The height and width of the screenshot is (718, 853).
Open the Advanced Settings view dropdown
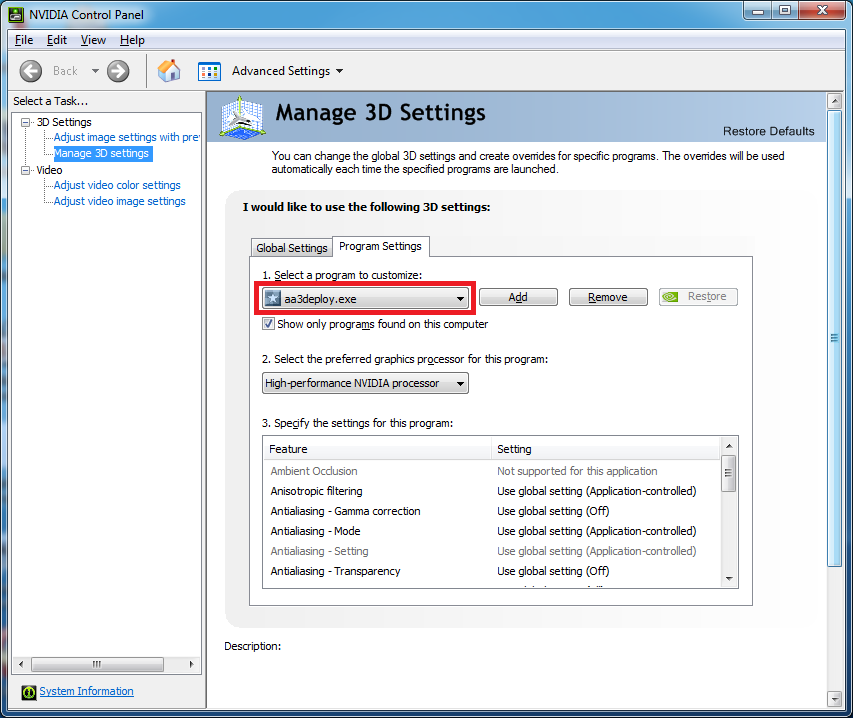[339, 71]
